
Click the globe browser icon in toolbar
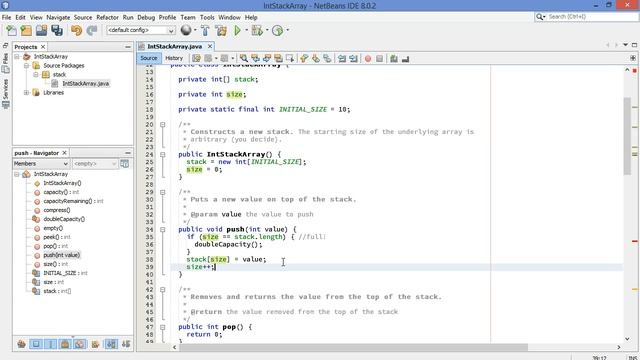[186, 30]
